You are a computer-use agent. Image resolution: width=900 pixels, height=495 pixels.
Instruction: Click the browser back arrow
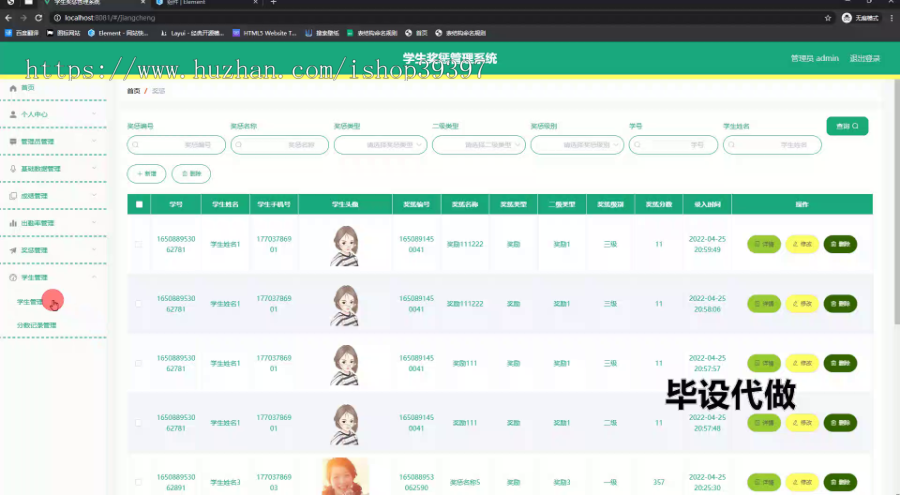pos(8,18)
